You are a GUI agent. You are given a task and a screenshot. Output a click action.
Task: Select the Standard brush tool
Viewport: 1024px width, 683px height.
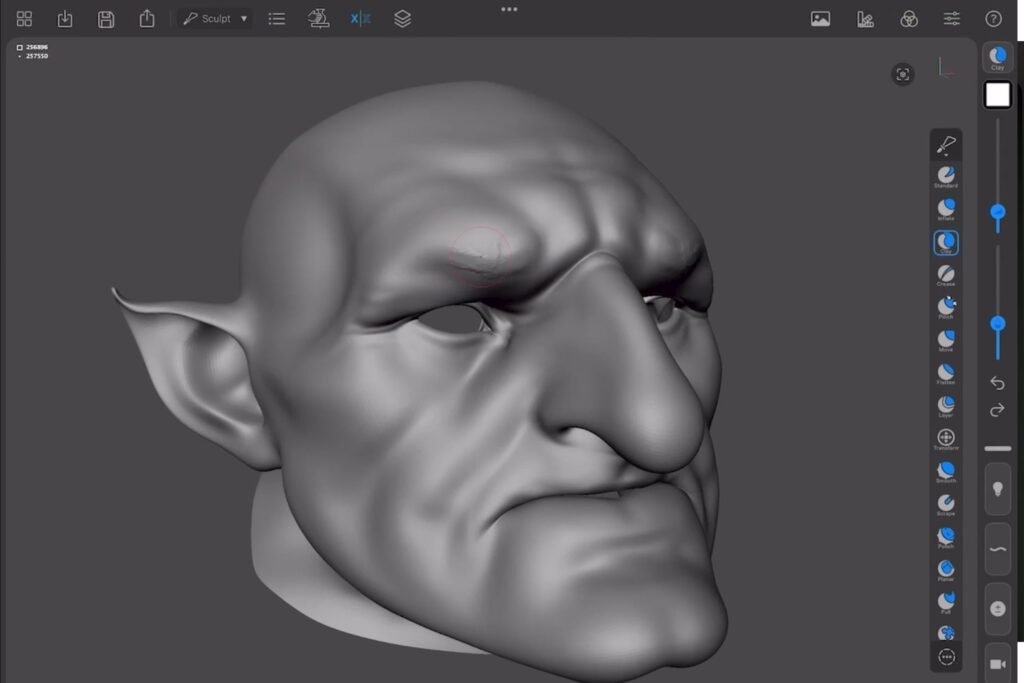pos(945,177)
